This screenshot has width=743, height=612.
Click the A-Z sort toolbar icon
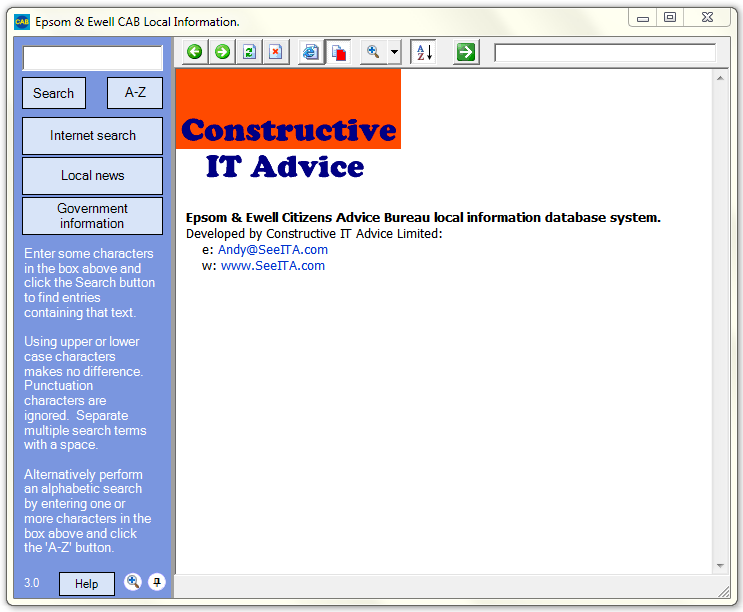(x=424, y=52)
